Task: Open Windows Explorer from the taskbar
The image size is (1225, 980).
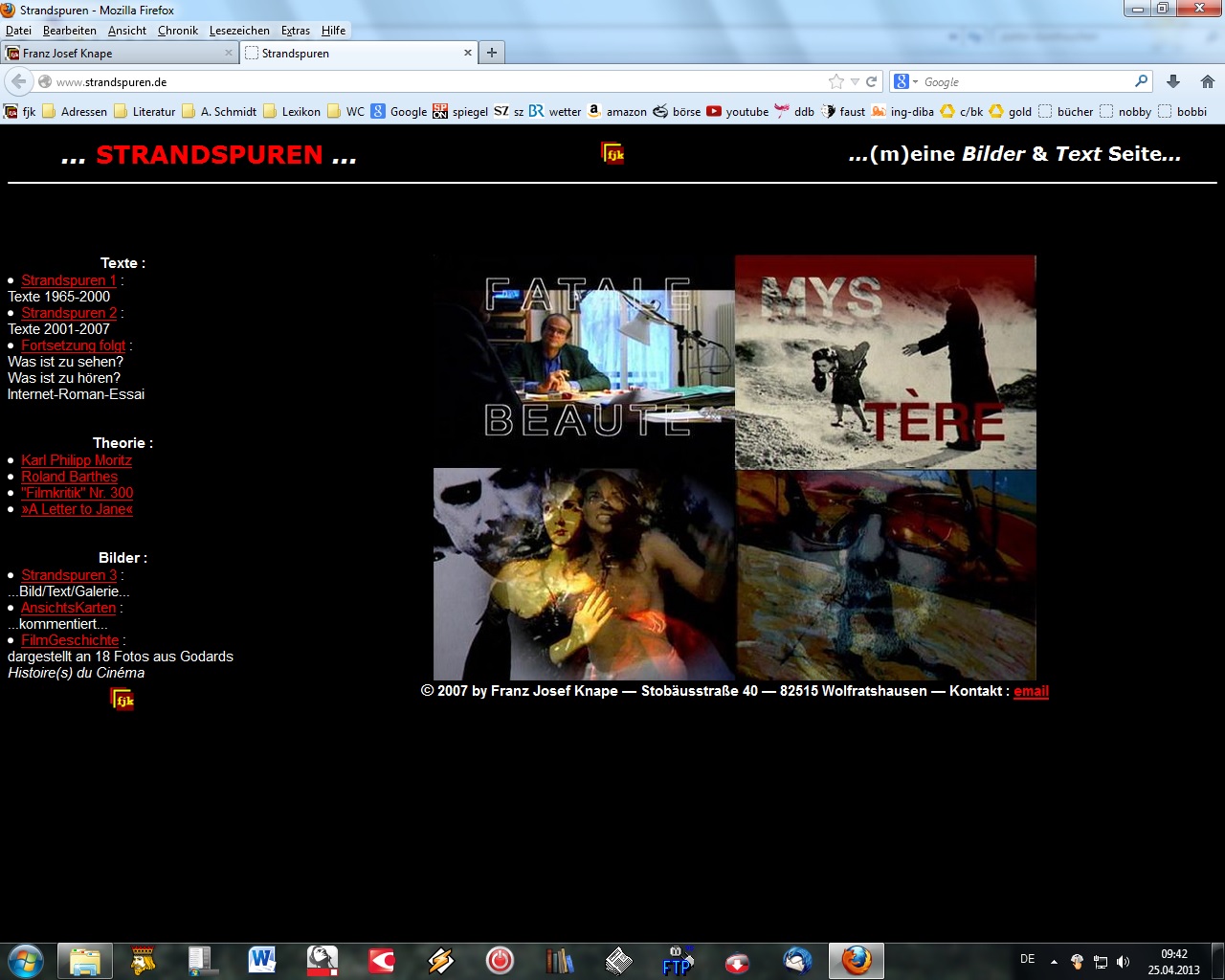Action: (85, 960)
